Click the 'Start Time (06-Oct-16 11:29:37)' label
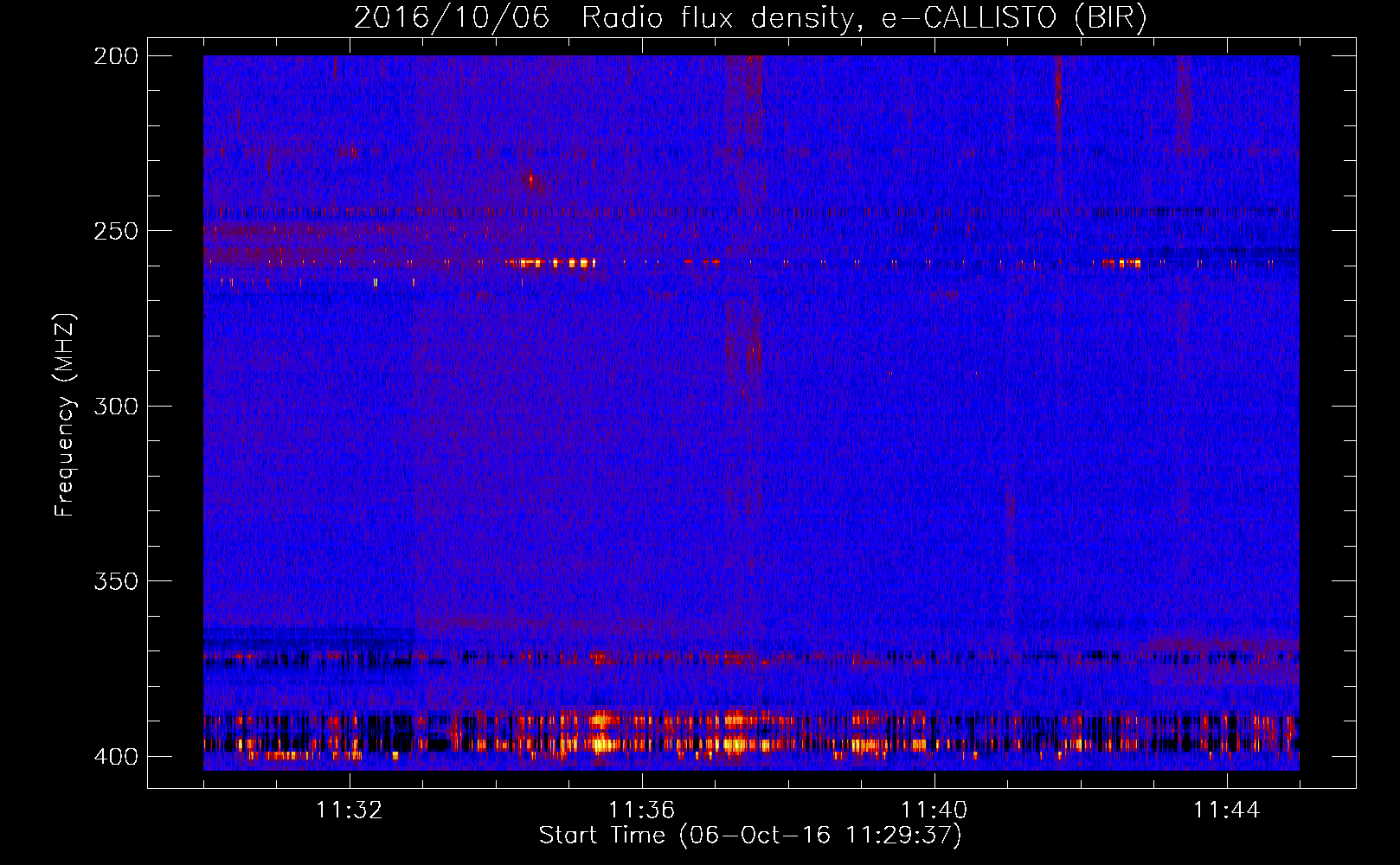Screen dimensions: 1400x865 pyautogui.click(x=750, y=836)
